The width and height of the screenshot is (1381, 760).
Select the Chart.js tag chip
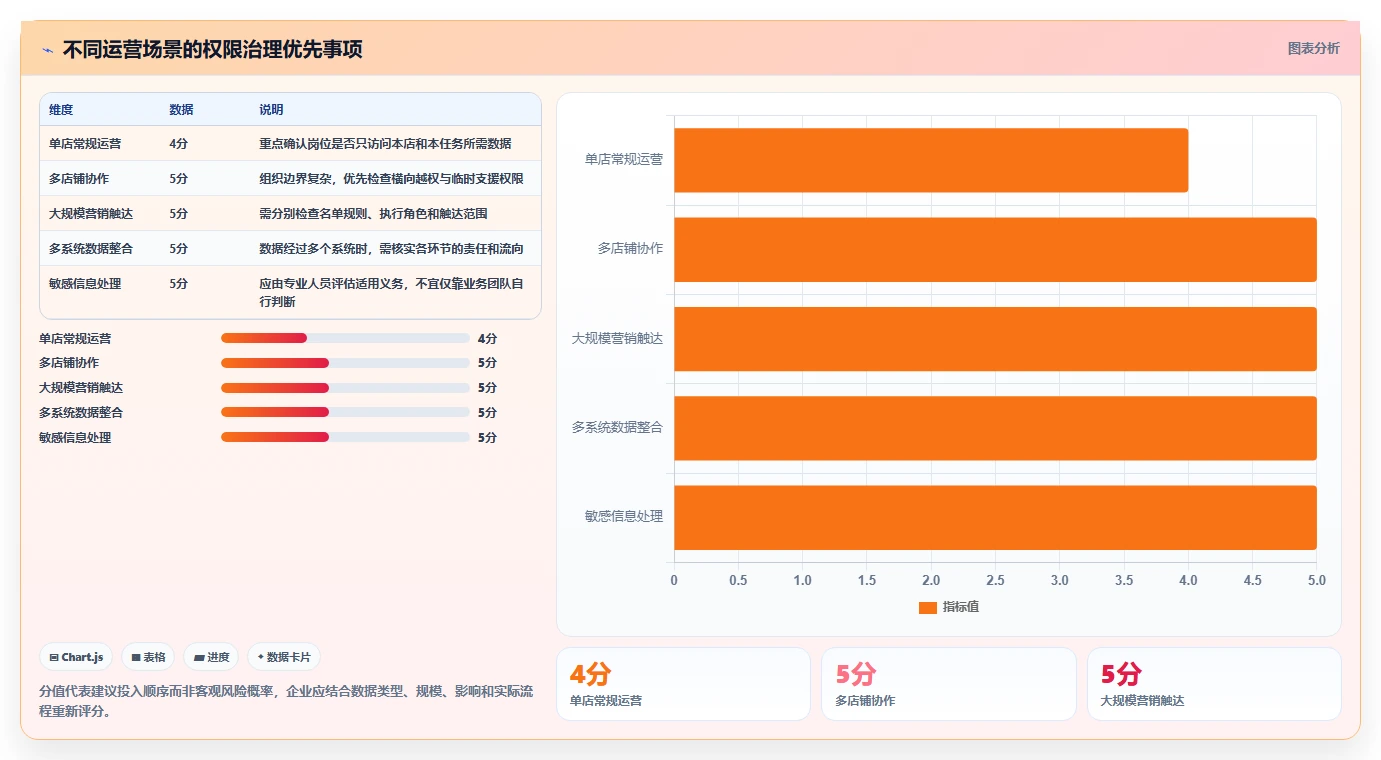coord(76,657)
